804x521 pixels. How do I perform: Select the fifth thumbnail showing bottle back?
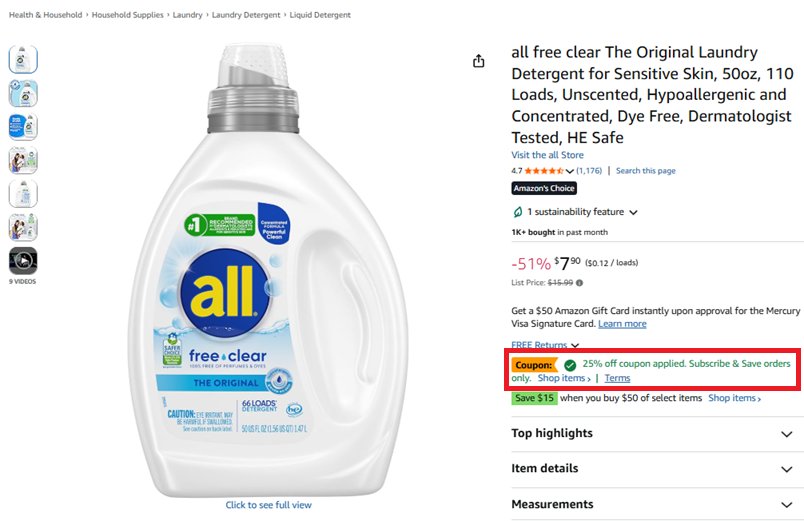pos(23,194)
